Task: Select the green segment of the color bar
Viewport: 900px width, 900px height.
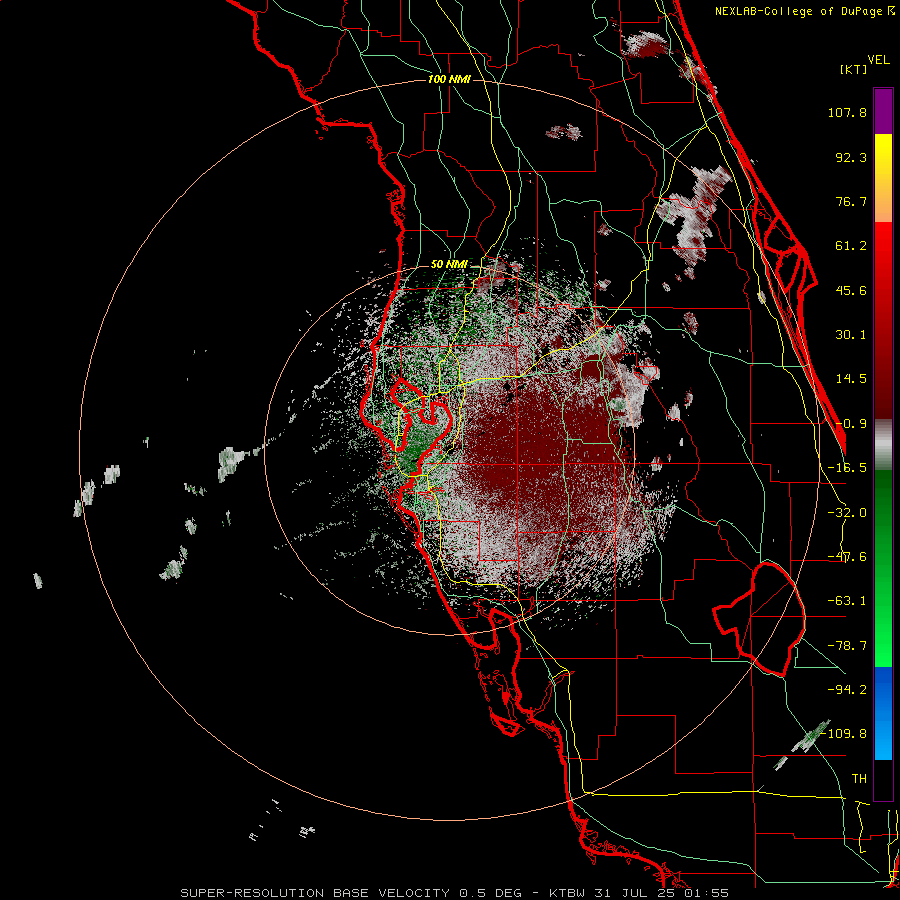Action: click(883, 568)
